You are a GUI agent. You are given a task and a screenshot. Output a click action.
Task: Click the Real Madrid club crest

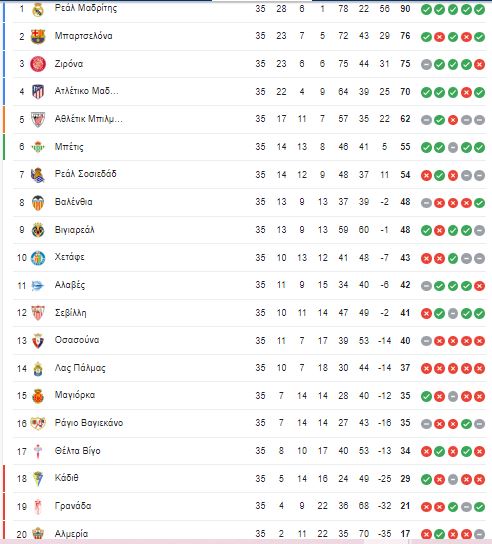click(38, 9)
